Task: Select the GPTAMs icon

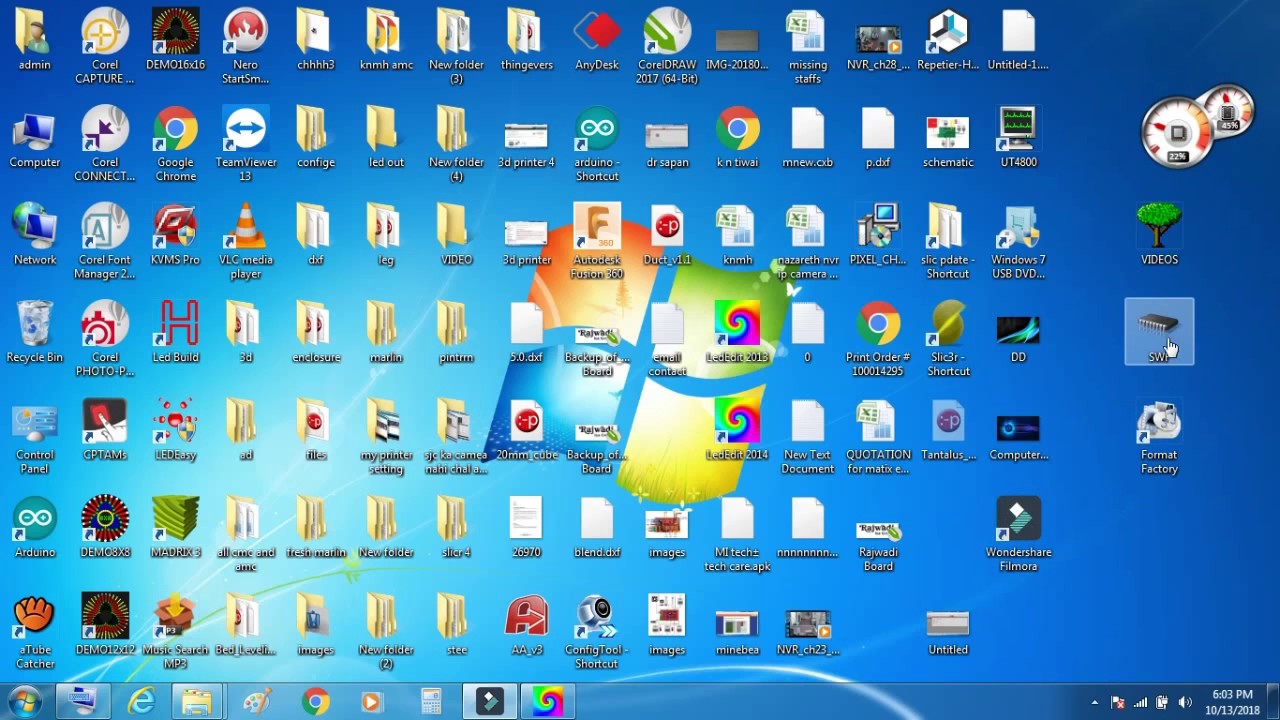Action: point(105,432)
